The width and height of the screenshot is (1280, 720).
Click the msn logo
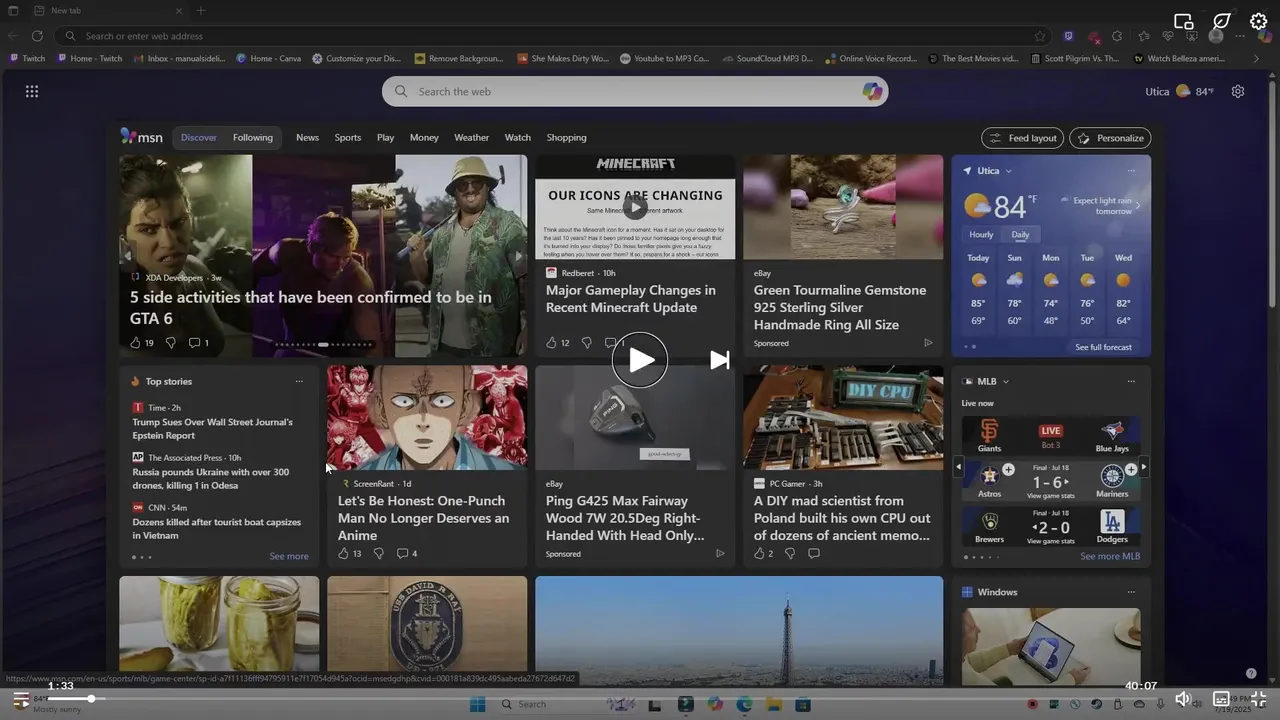[x=141, y=137]
